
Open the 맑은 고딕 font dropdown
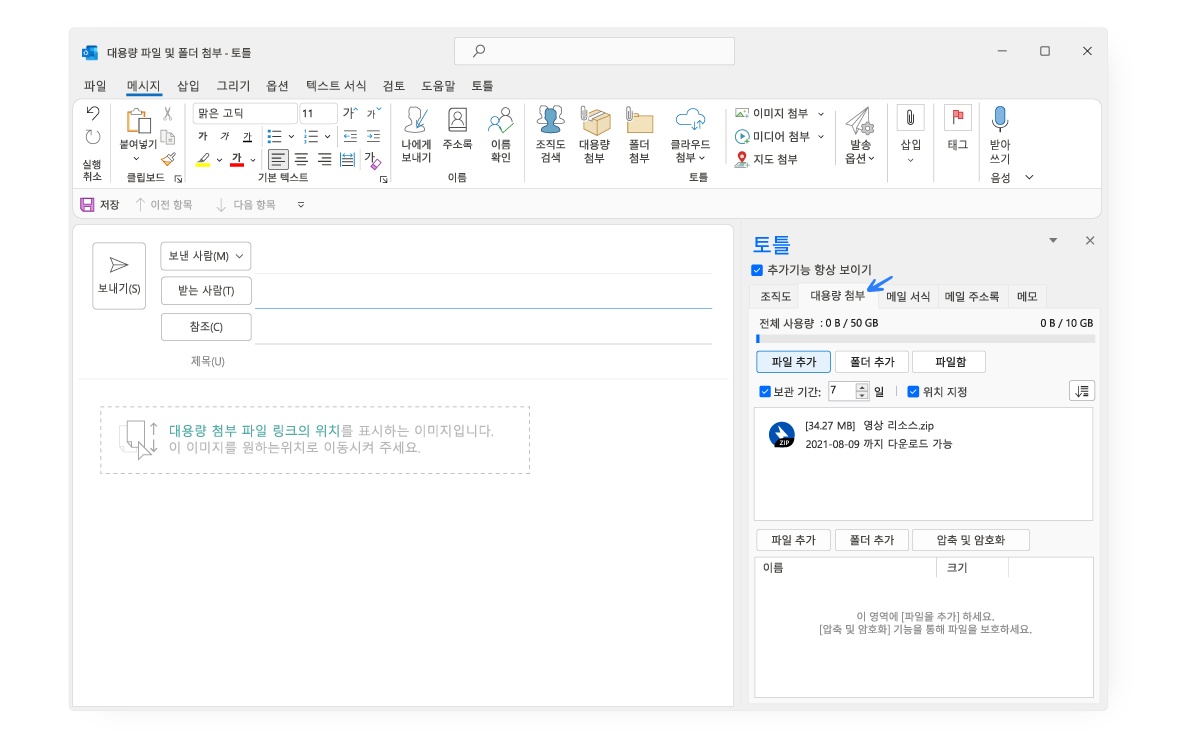pos(245,114)
